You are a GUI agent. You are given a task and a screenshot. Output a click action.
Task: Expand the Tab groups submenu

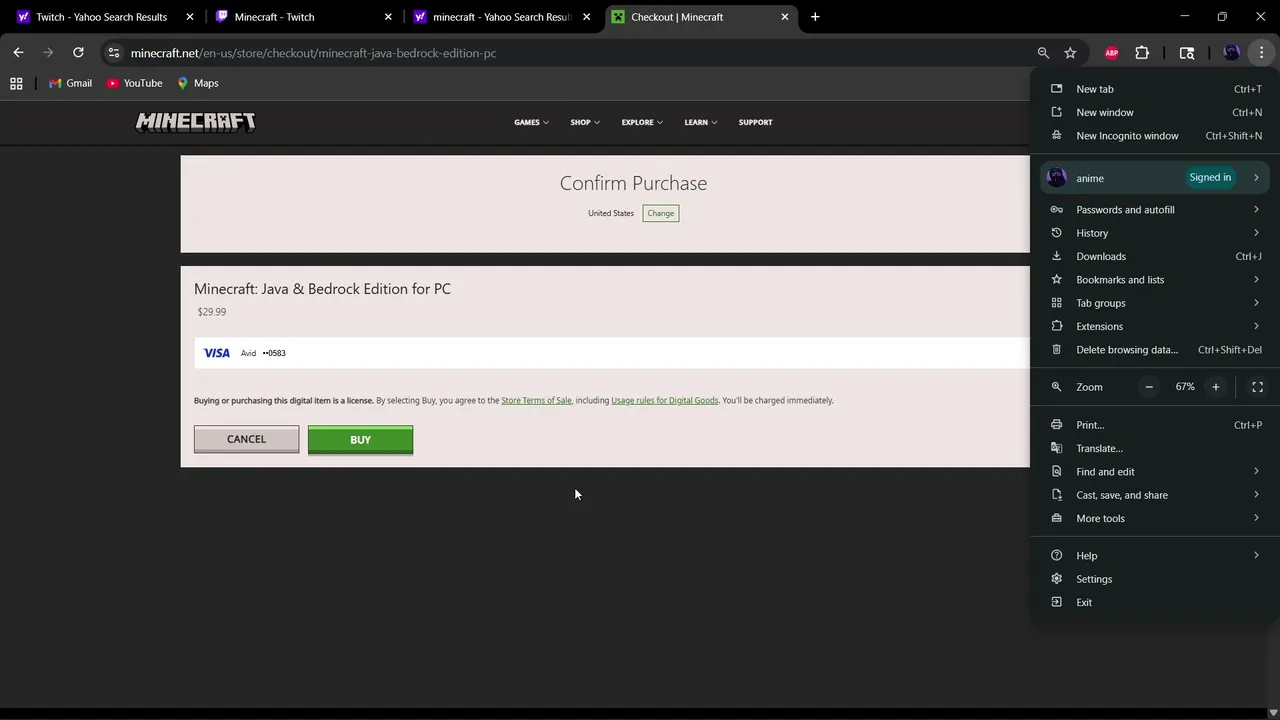[1155, 303]
